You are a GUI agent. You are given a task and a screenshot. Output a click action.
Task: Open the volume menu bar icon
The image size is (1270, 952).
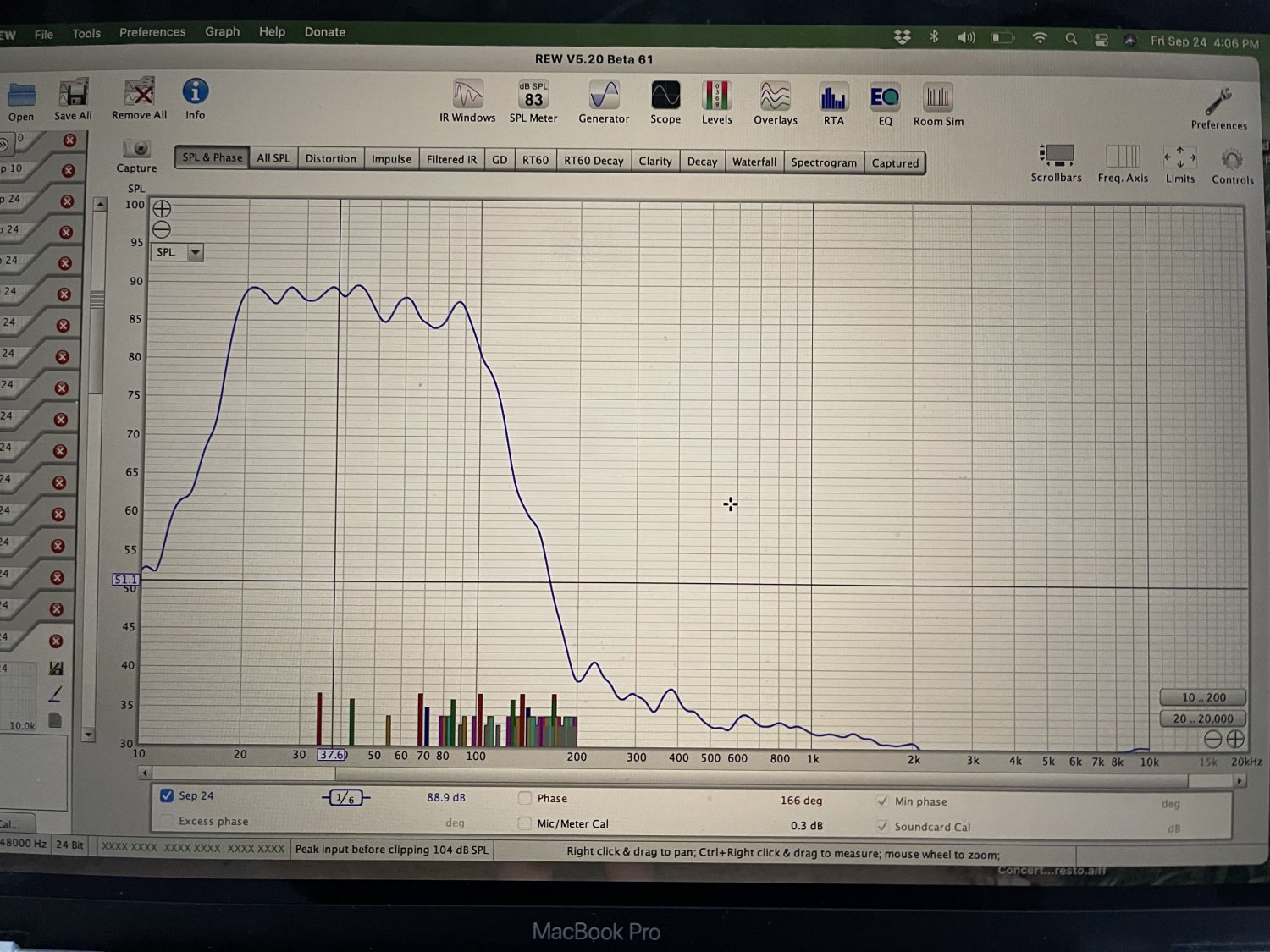point(966,37)
